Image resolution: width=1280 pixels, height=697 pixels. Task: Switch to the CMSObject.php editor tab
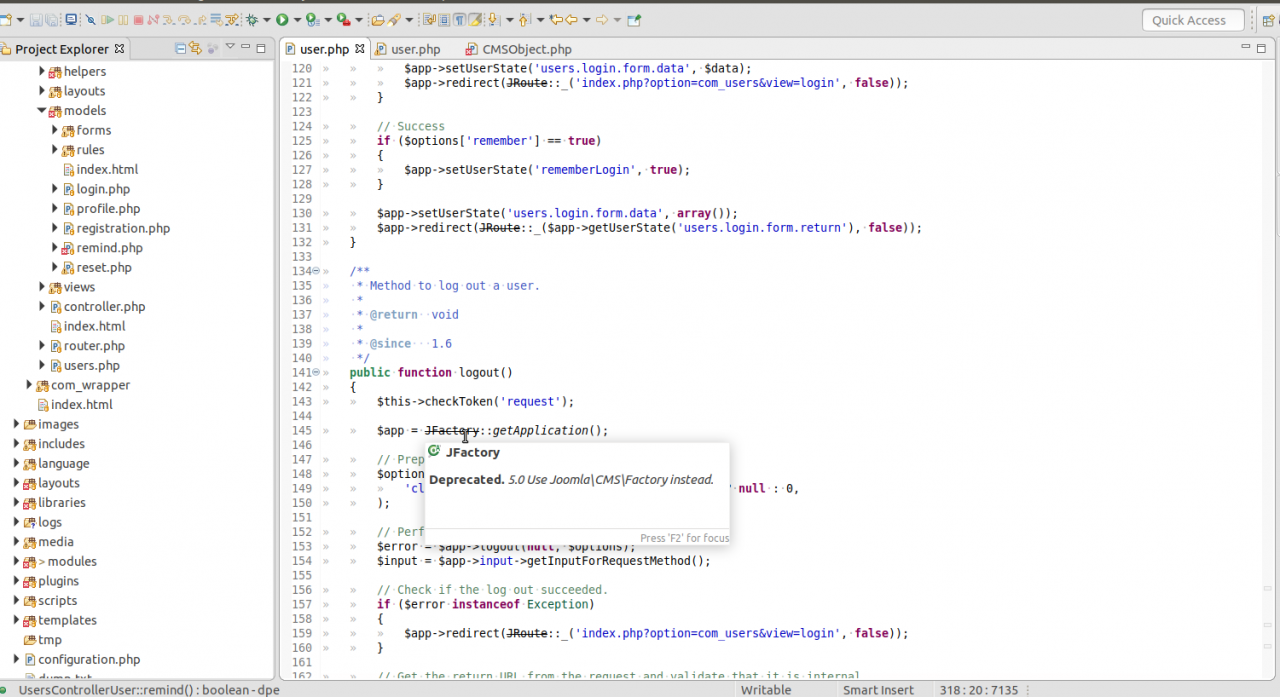pos(526,49)
